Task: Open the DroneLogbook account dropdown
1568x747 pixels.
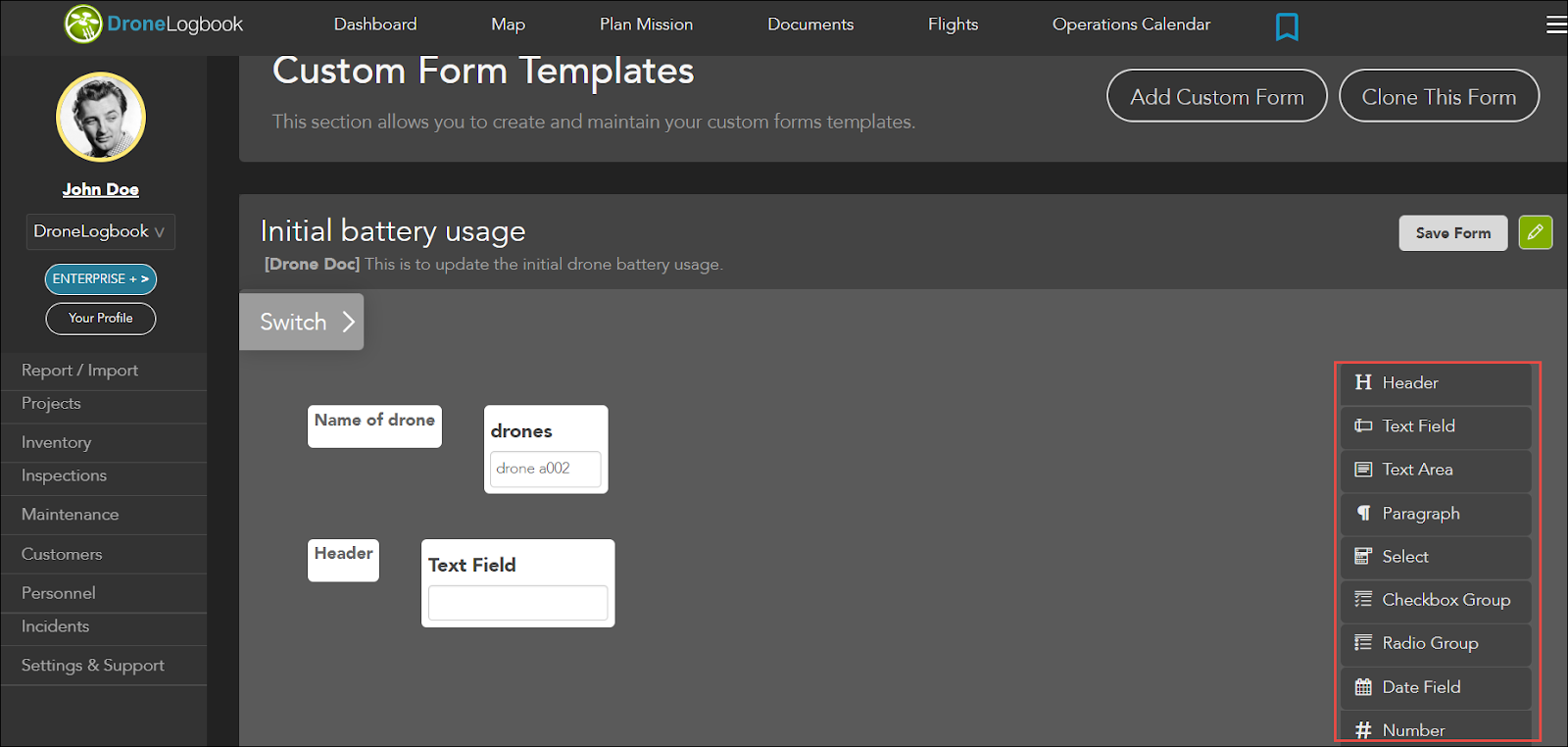Action: [100, 231]
